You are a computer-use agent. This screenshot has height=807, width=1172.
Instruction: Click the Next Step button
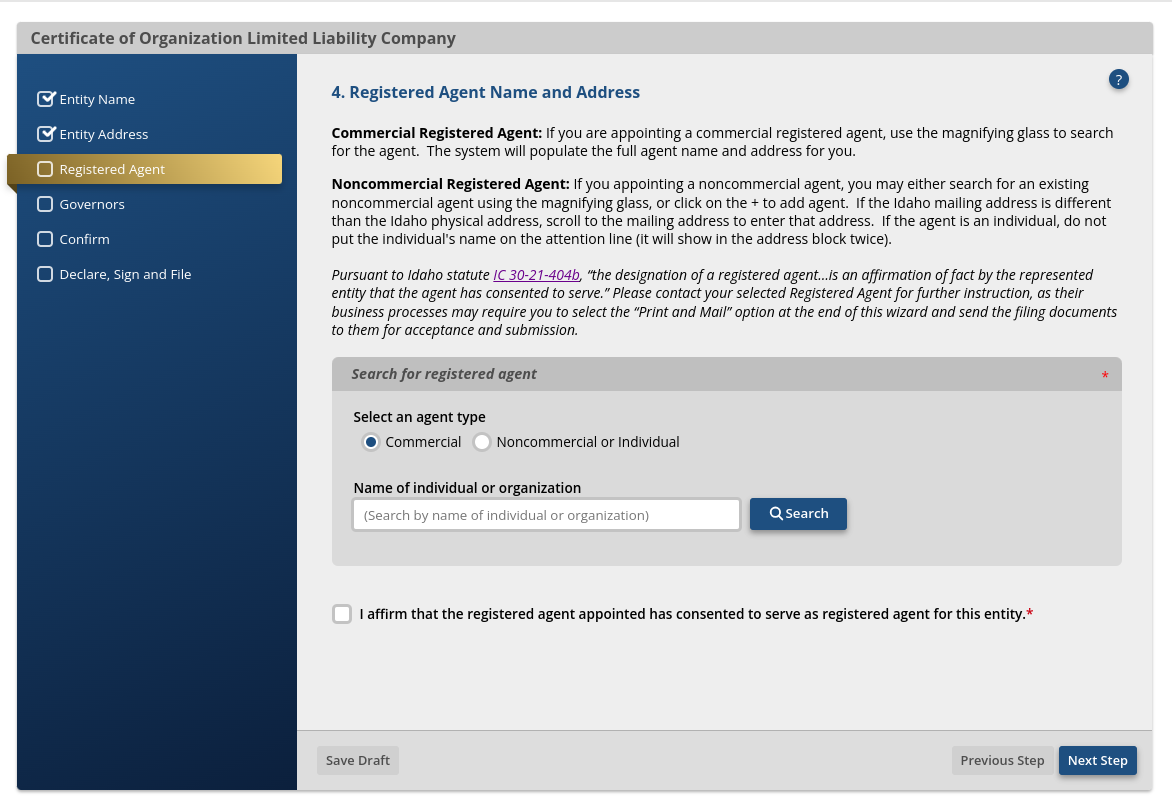1097,760
